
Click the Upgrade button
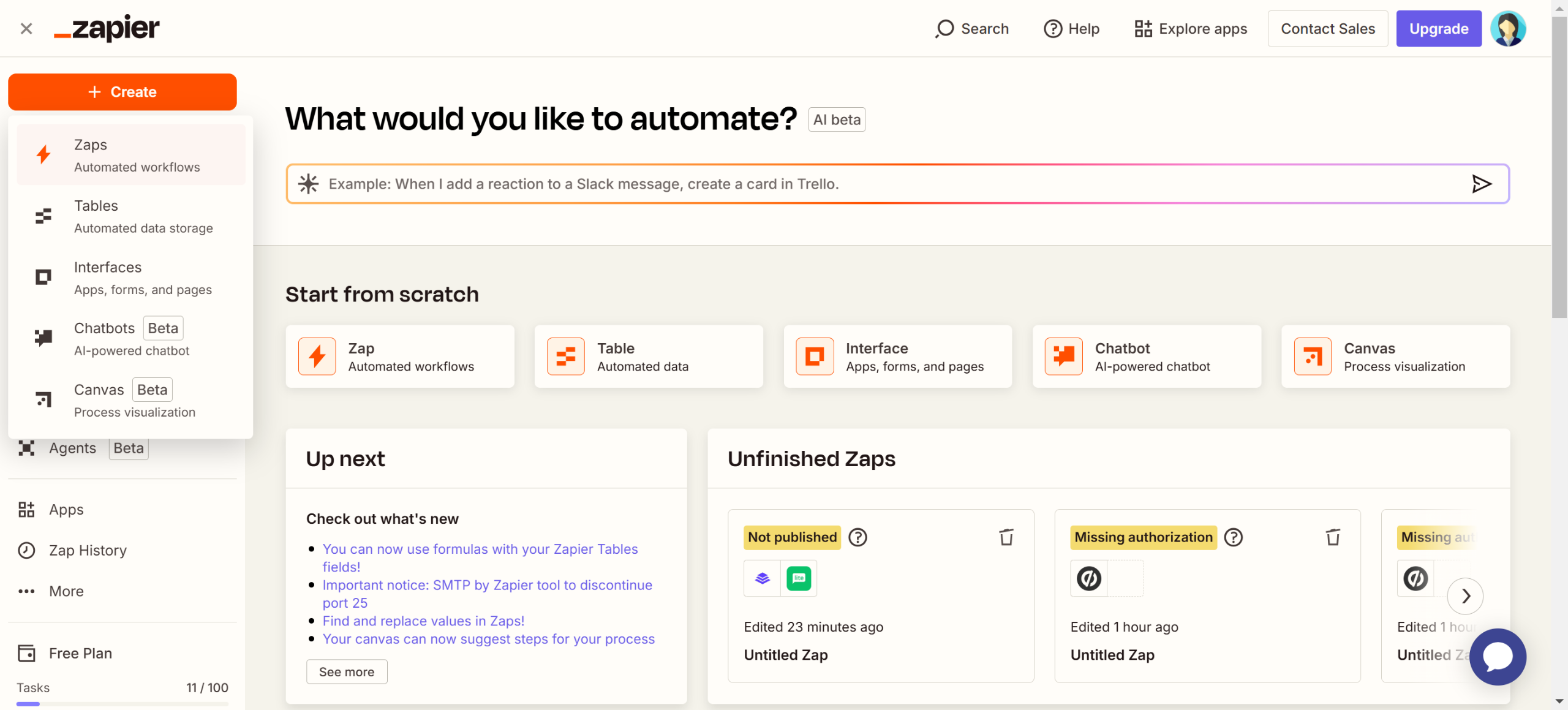(1439, 29)
